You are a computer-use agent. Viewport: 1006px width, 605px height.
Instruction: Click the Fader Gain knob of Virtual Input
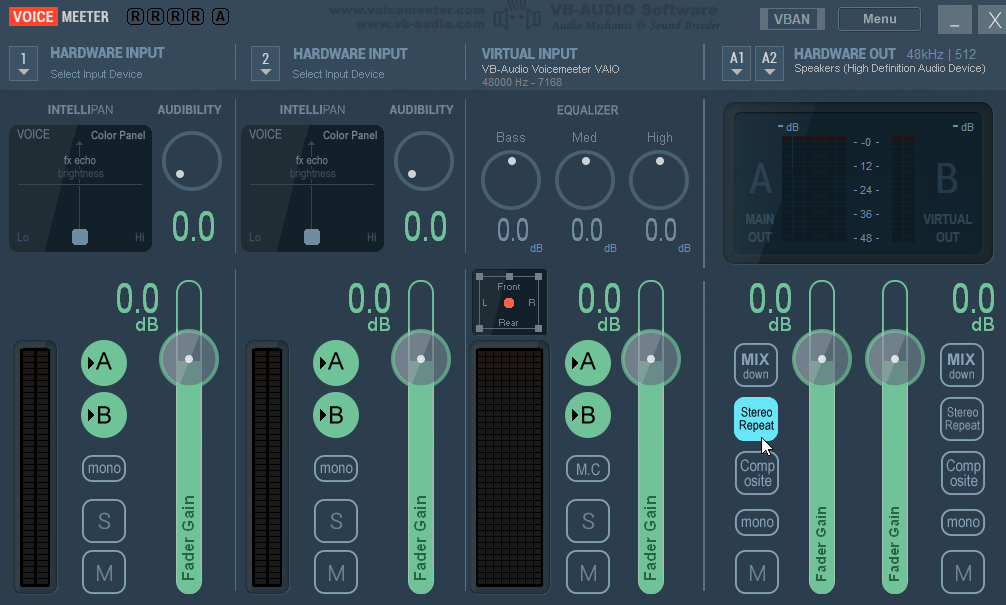(651, 359)
